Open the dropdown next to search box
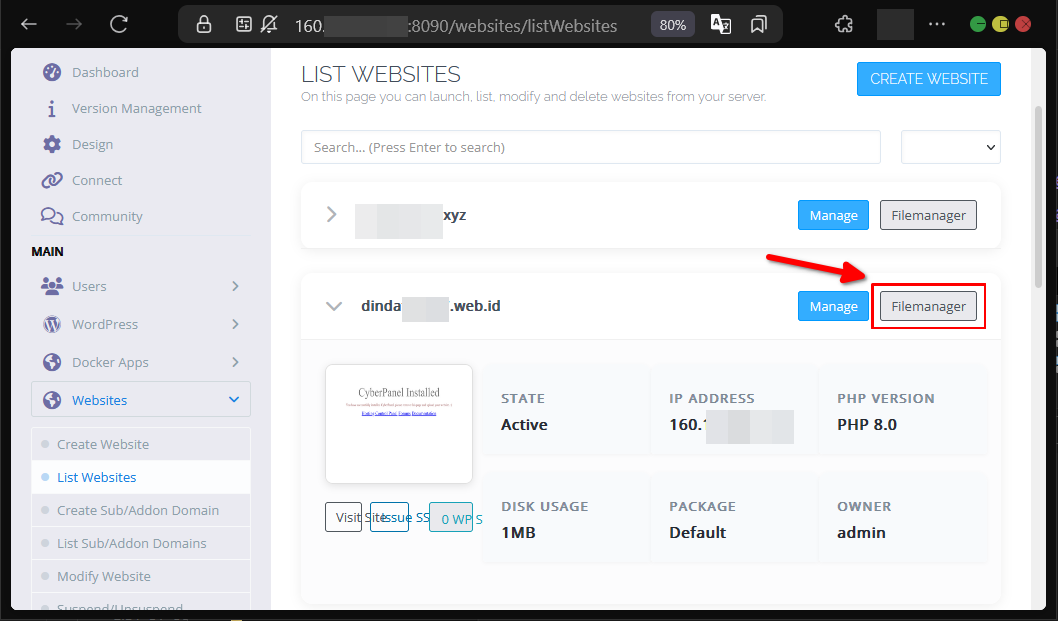 (950, 147)
